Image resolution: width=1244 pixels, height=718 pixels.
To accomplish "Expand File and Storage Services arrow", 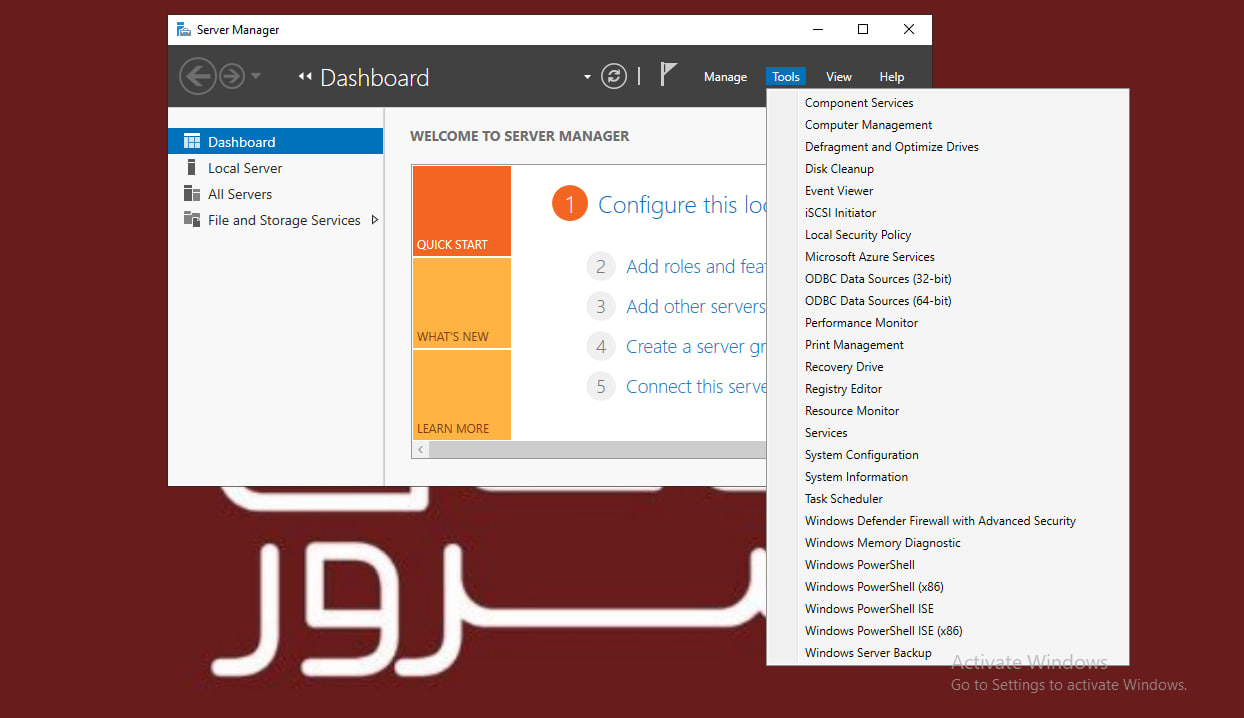I will (x=375, y=220).
